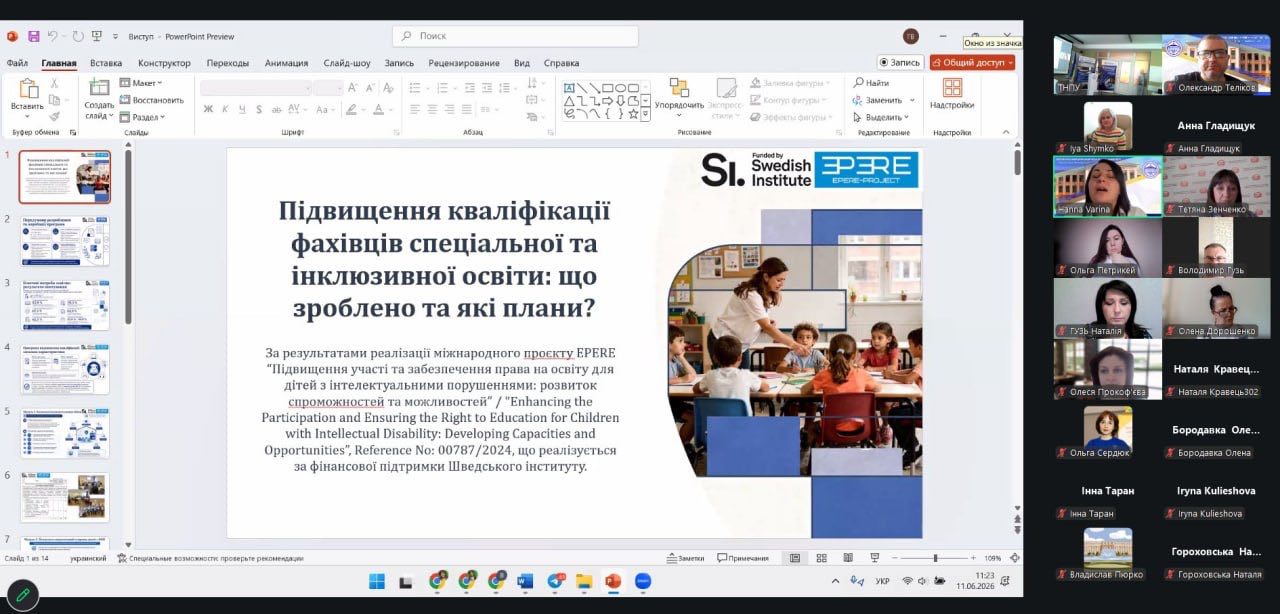The height and width of the screenshot is (614, 1280).
Task: Open the Общий доступ share dropdown
Action: [972, 62]
